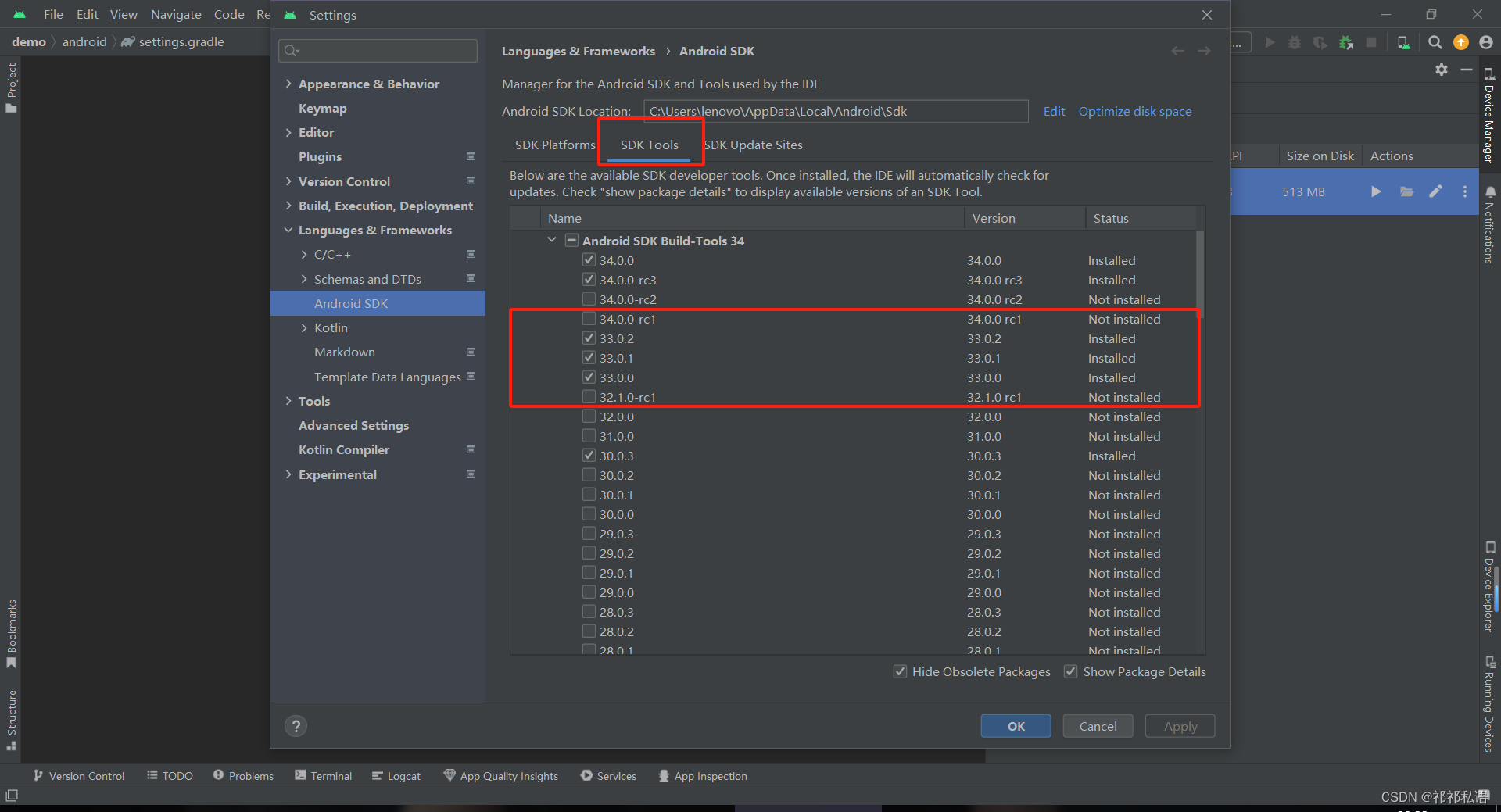The width and height of the screenshot is (1501, 812).
Task: Expand Kotlin settings node
Action: 304,327
